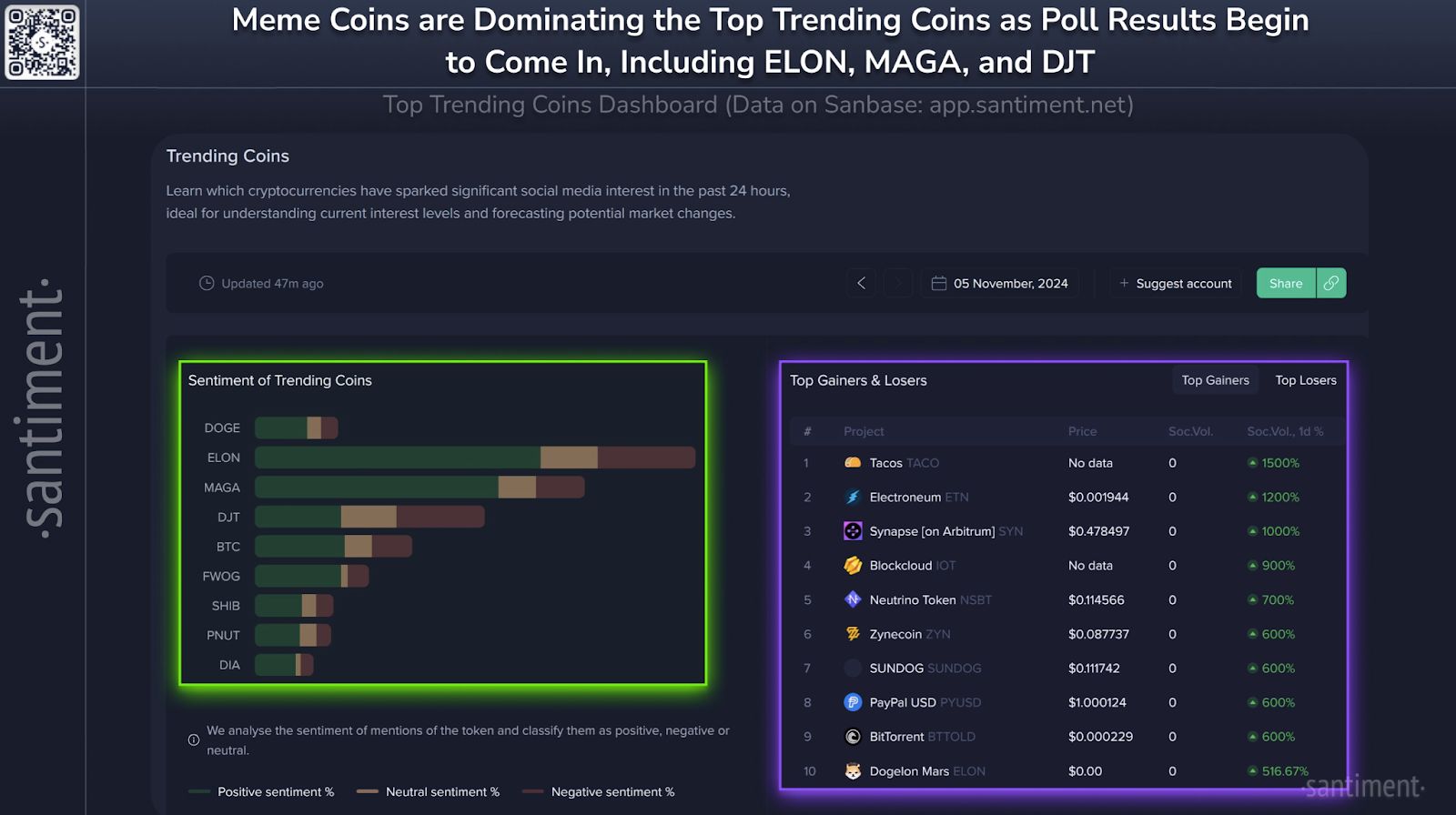Toggle Positive sentiment % legend item
This screenshot has height=815, width=1456.
pyautogui.click(x=262, y=792)
